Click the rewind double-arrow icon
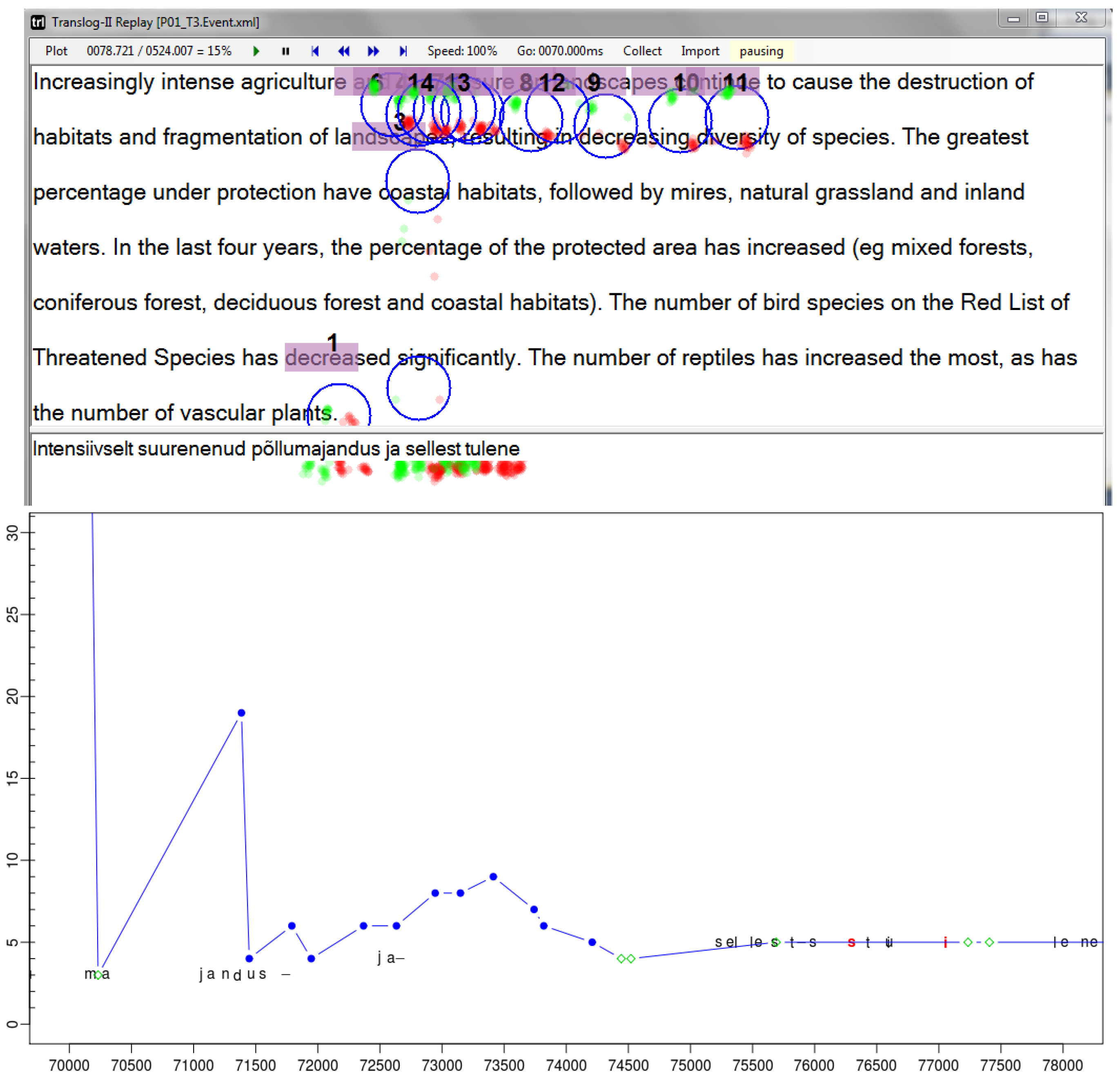This screenshot has height=1082, width=1120. (x=343, y=51)
